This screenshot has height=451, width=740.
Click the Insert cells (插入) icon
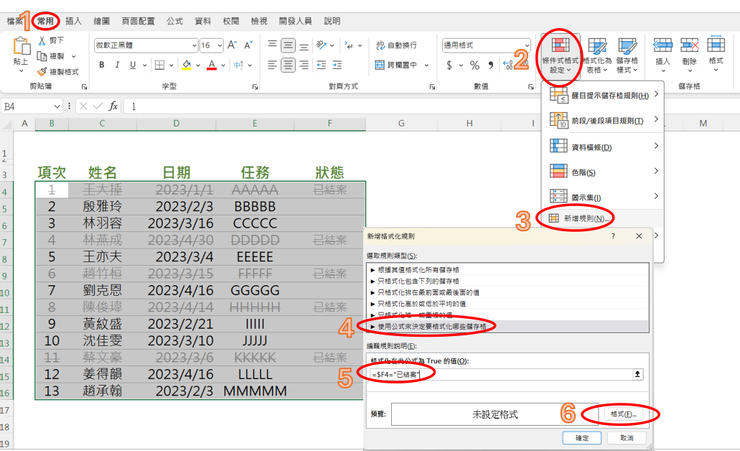point(662,50)
